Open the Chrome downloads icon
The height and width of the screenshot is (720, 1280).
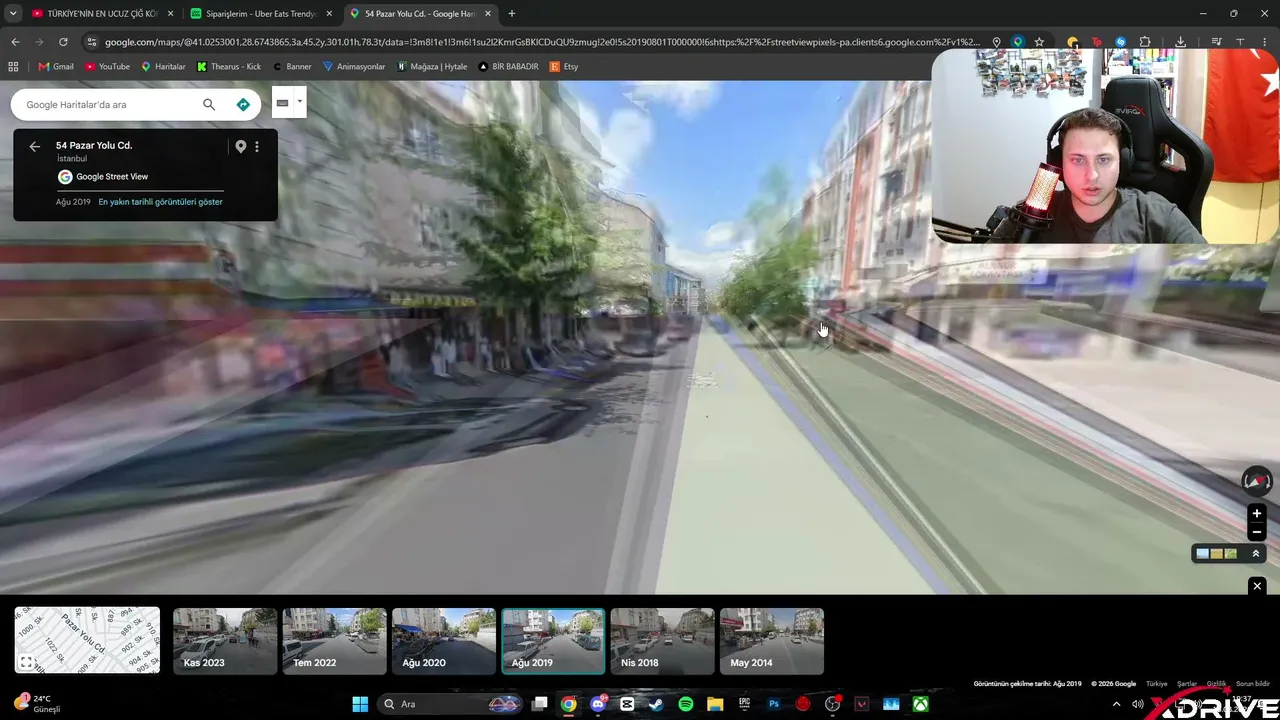coord(1181,42)
